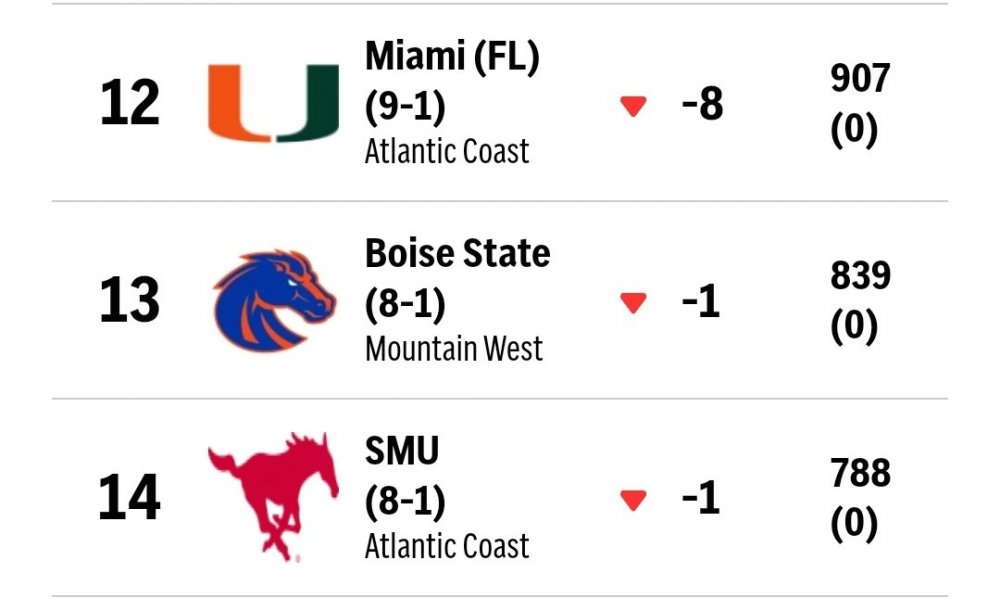Click Miami's red down-arrow indicator

click(633, 106)
